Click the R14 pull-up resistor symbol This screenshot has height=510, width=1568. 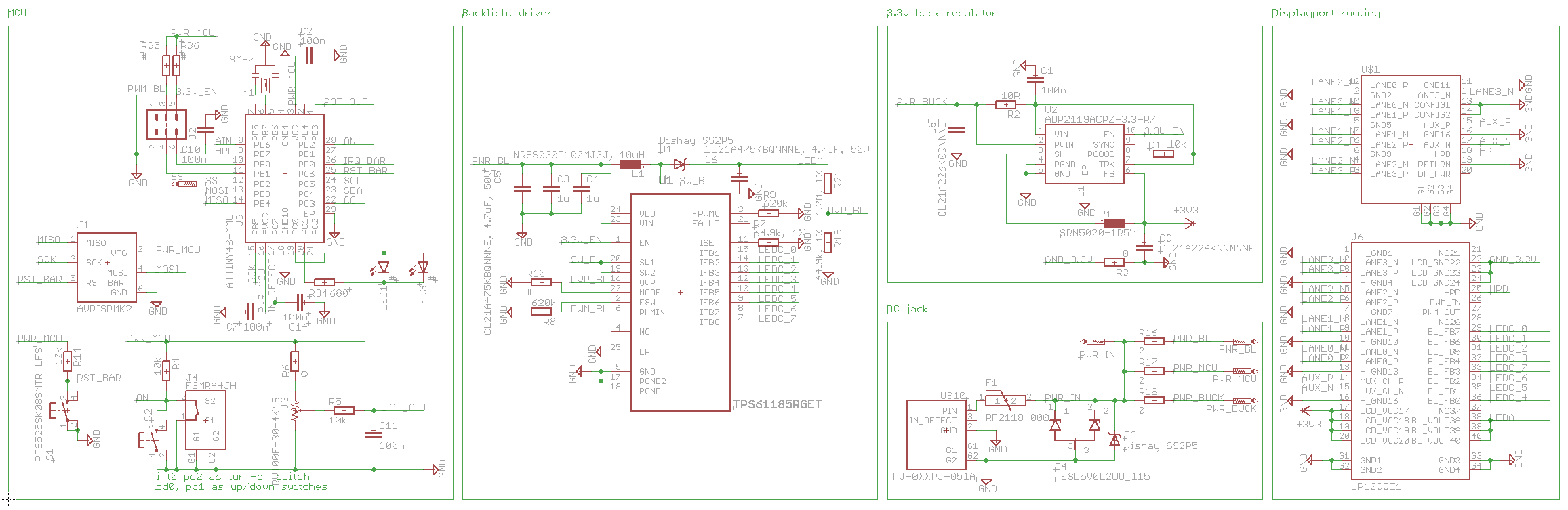coord(67,361)
